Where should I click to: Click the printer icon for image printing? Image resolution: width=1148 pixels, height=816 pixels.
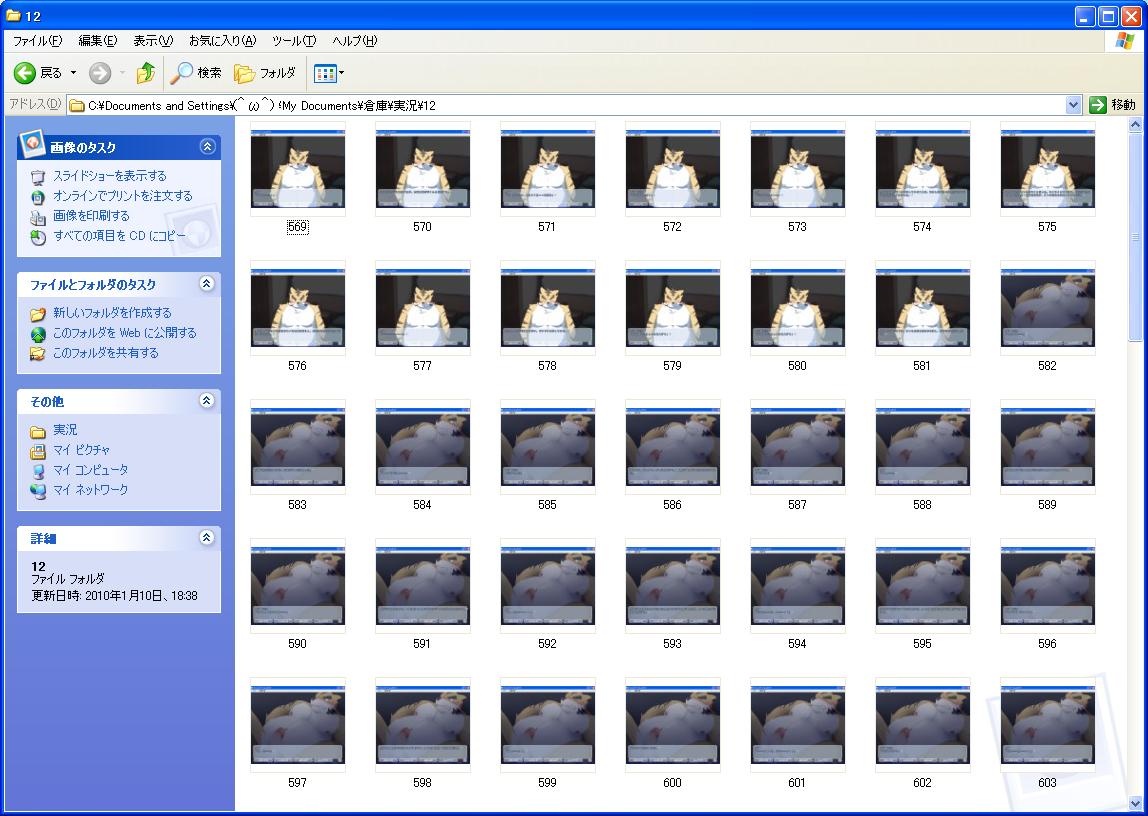38,217
